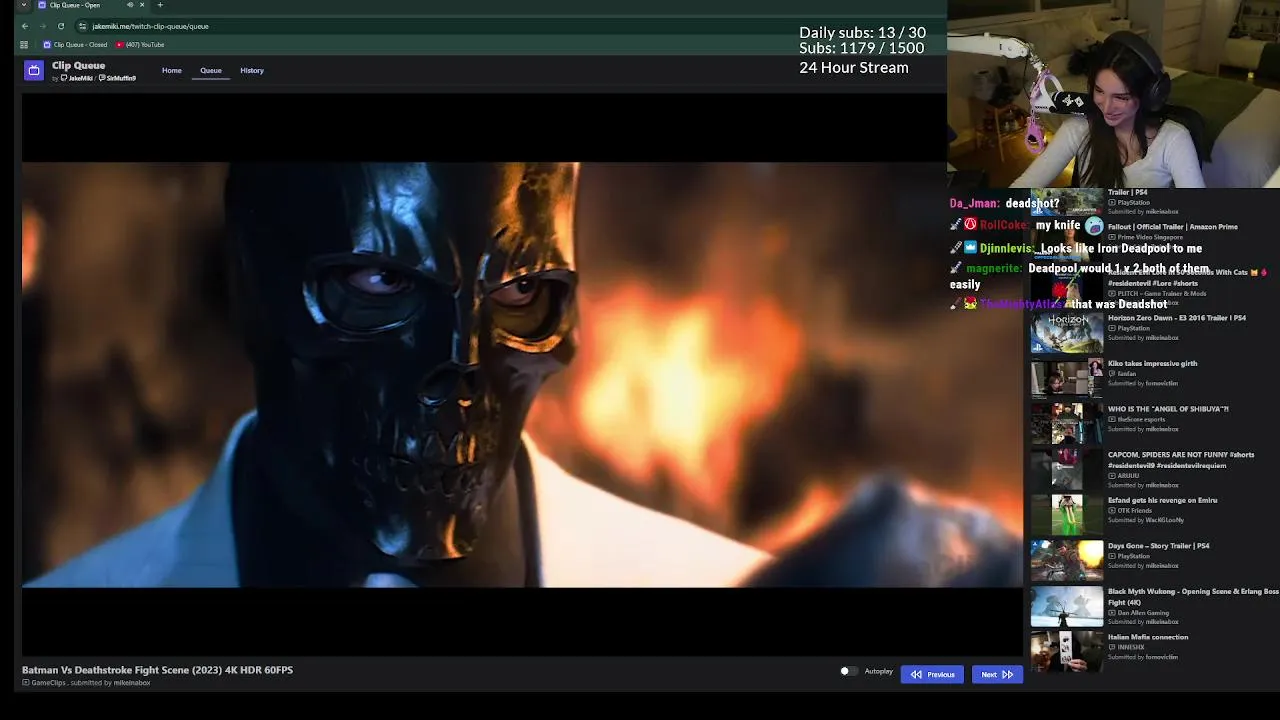Select CAPCOM, SPIDERS ARE NOT FUNNY title

tap(1181, 460)
